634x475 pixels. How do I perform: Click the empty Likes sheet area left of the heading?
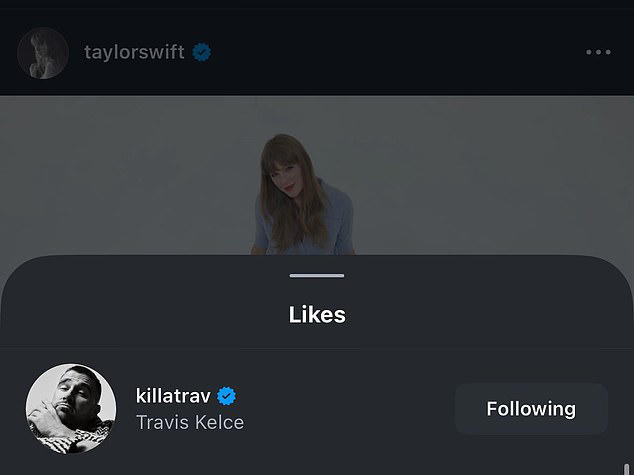pos(120,314)
